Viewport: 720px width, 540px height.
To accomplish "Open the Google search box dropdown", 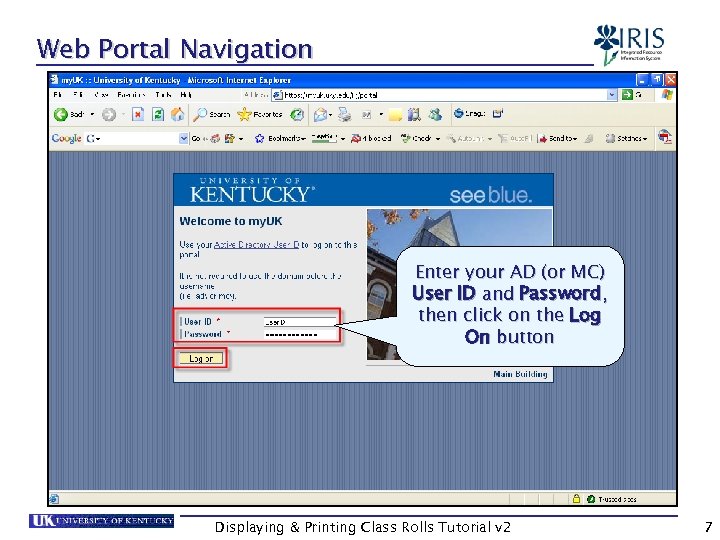I will pos(183,138).
